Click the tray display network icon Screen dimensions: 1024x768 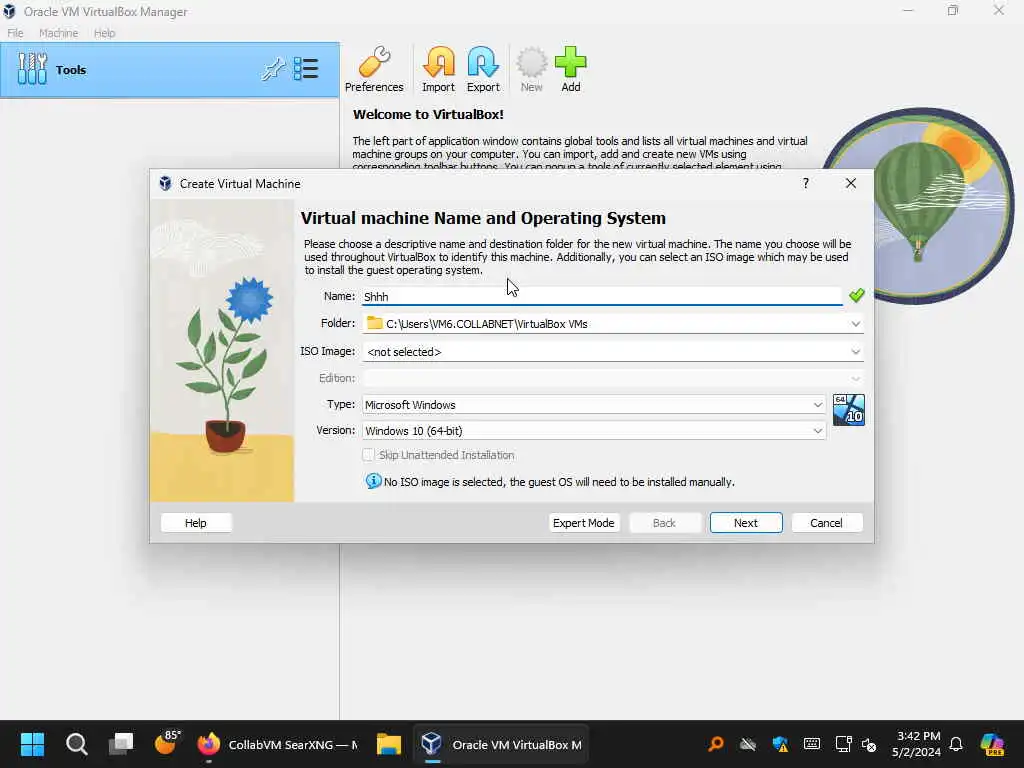pyautogui.click(x=843, y=744)
